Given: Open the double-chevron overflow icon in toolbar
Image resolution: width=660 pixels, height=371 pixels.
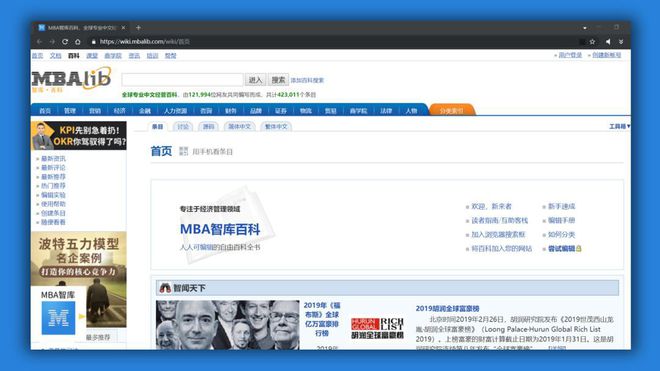Looking at the screenshot, I should click(621, 42).
